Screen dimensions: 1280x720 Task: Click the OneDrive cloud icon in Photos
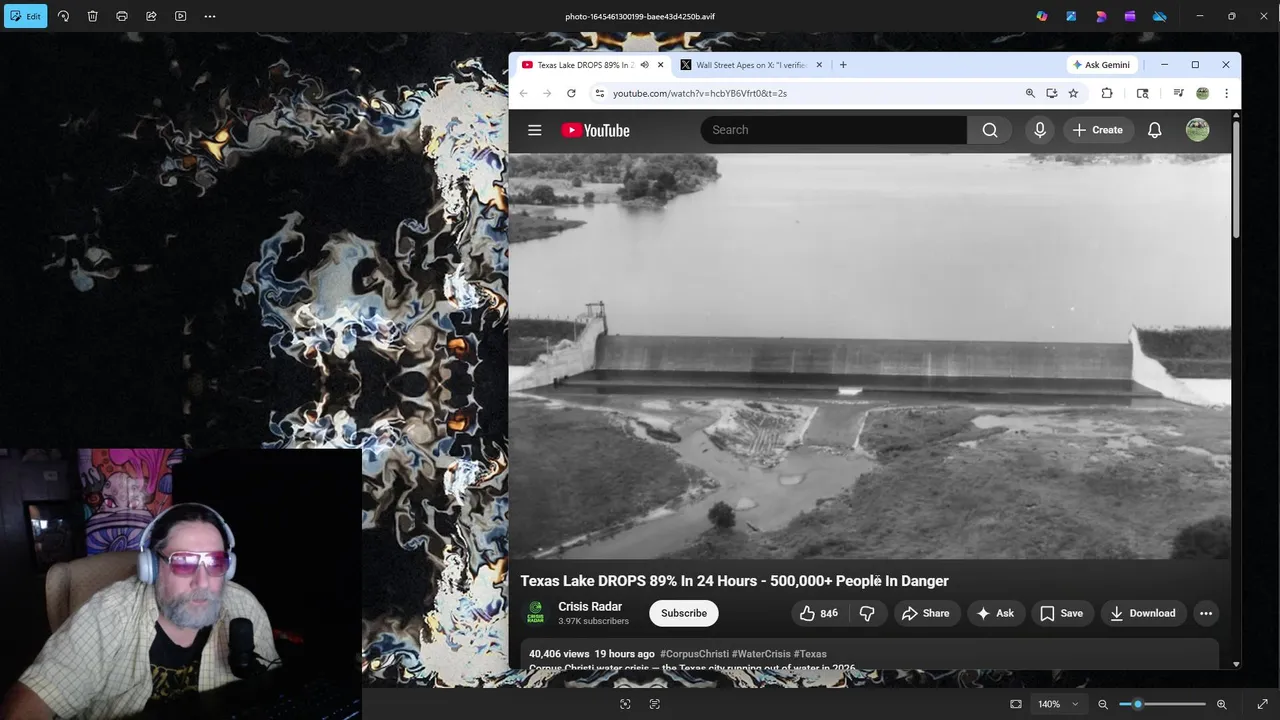[1160, 16]
